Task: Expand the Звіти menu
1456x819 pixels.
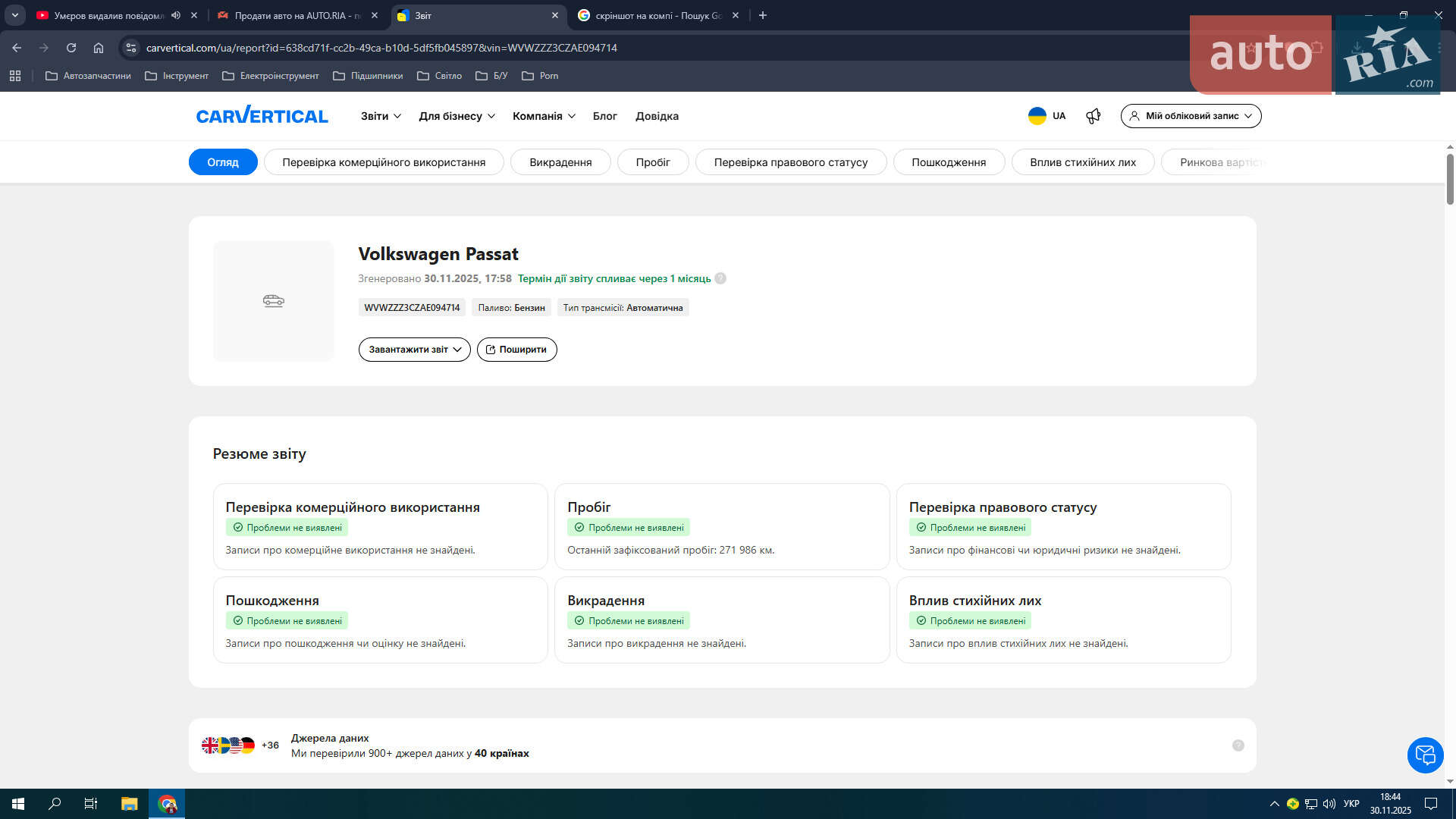Action: (x=381, y=116)
